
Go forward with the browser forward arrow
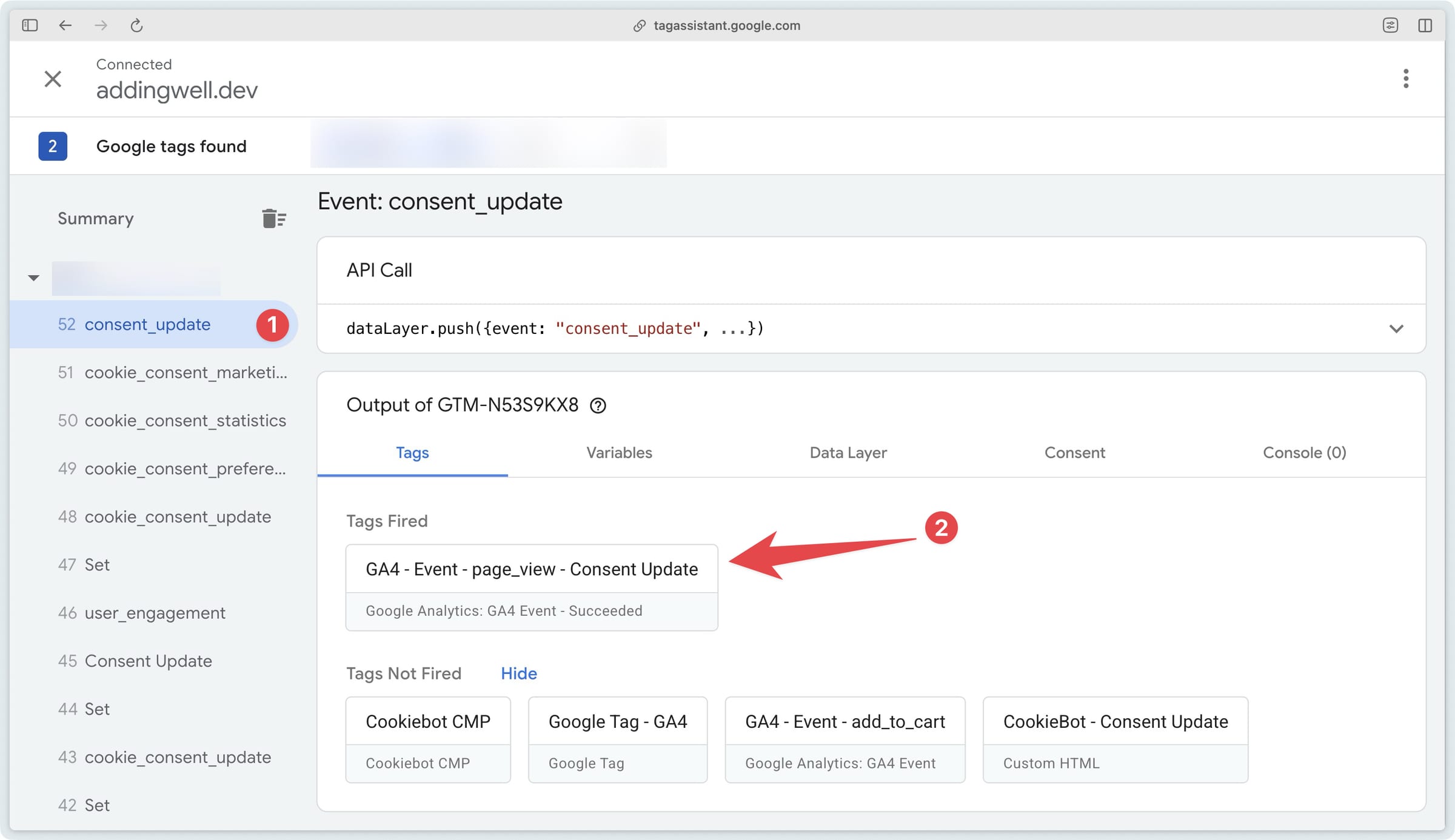101,25
